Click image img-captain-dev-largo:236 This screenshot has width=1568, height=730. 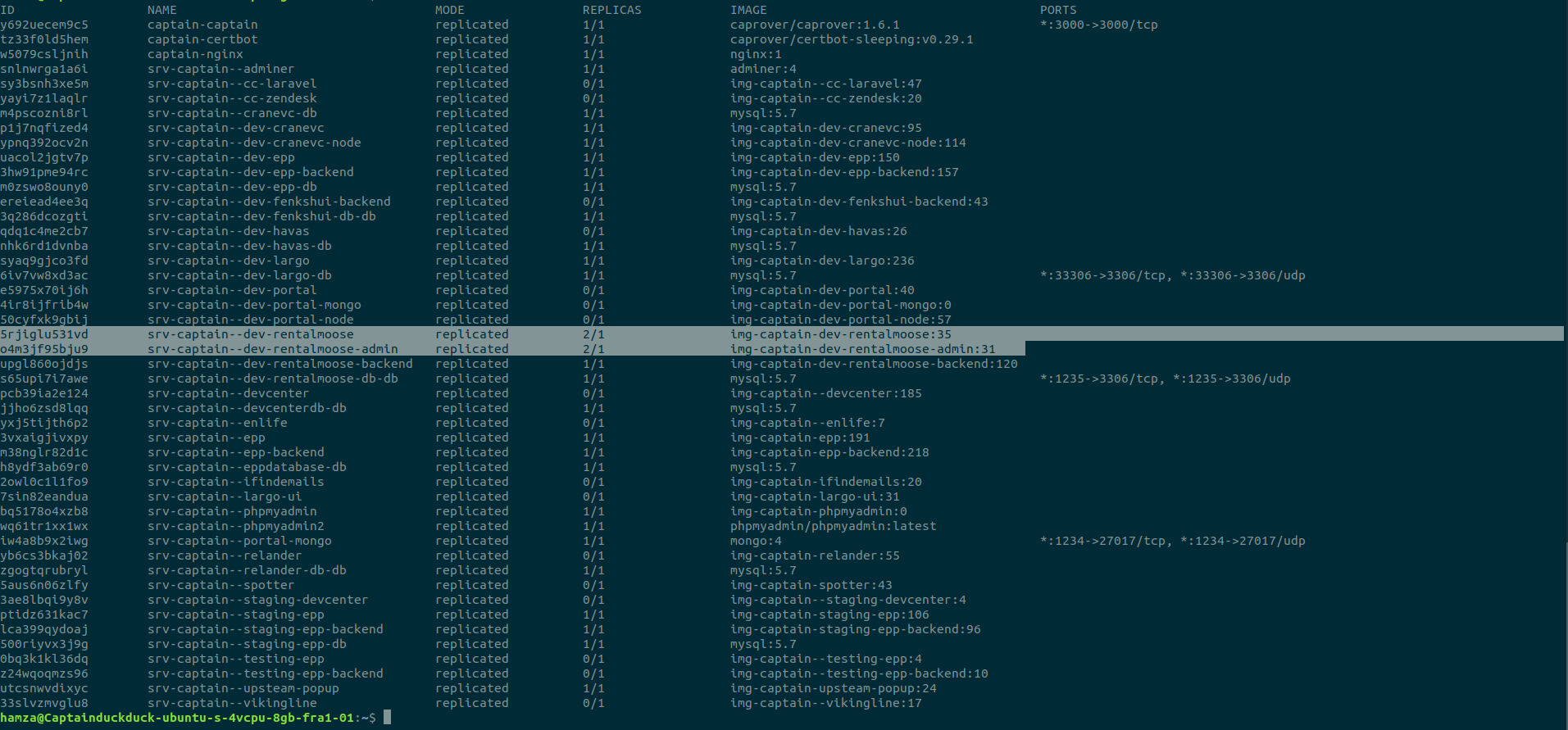[822, 261]
